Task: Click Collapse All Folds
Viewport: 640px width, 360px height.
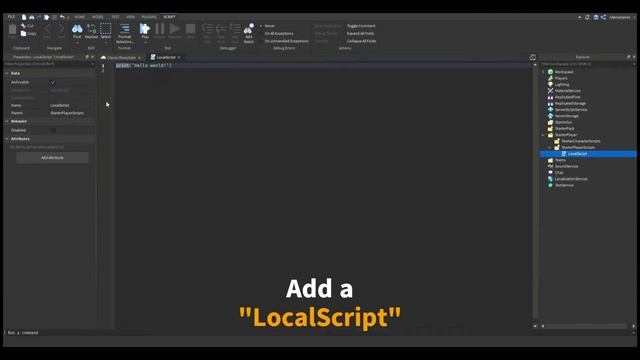Action: coord(361,41)
